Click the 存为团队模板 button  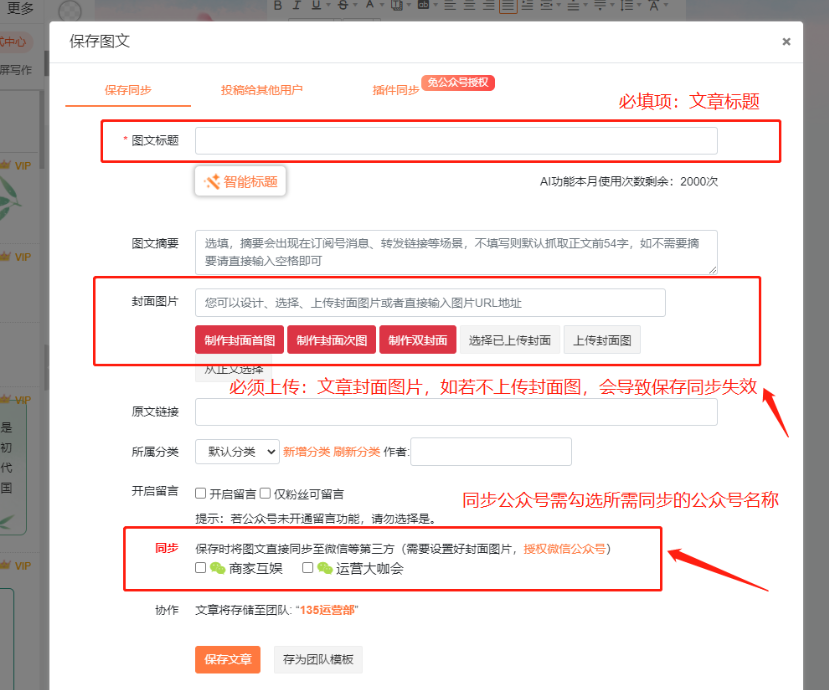[318, 660]
